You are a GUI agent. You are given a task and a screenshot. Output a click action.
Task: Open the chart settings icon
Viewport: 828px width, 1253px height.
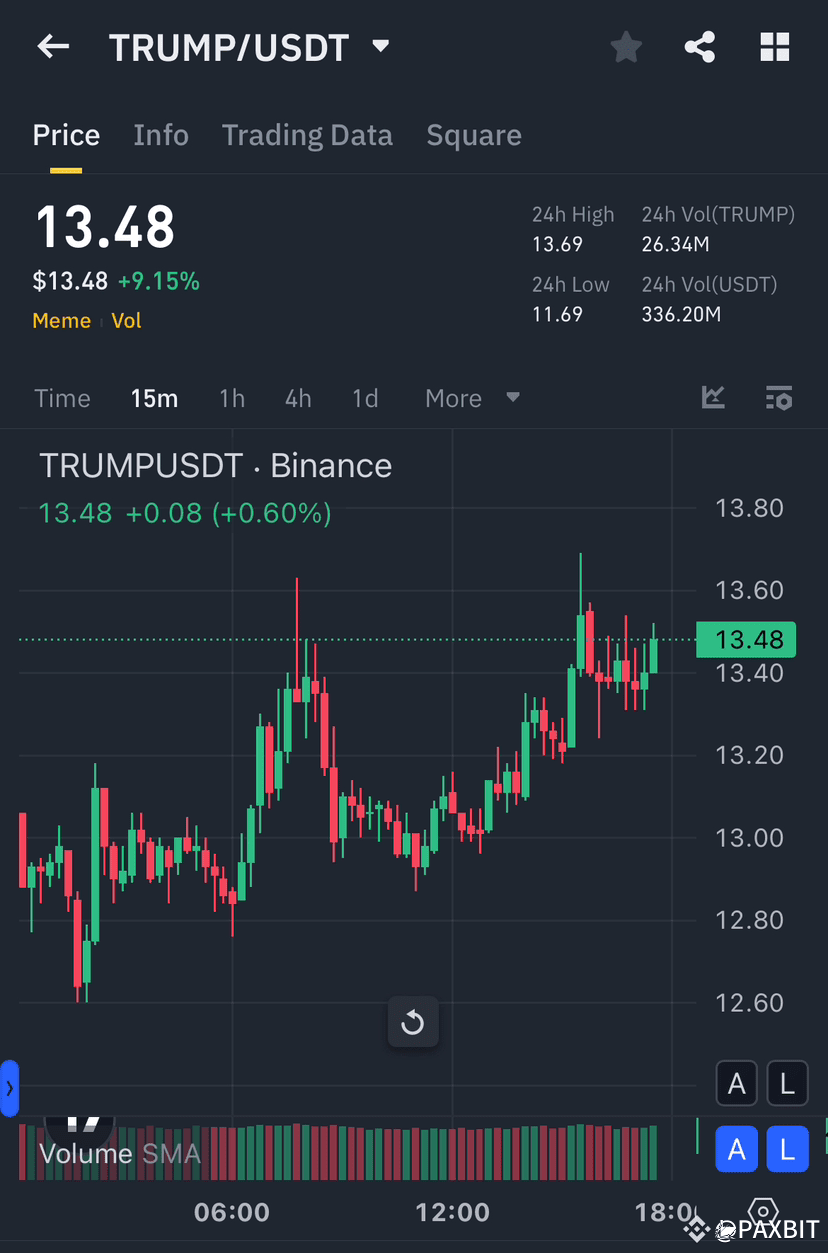pos(779,398)
